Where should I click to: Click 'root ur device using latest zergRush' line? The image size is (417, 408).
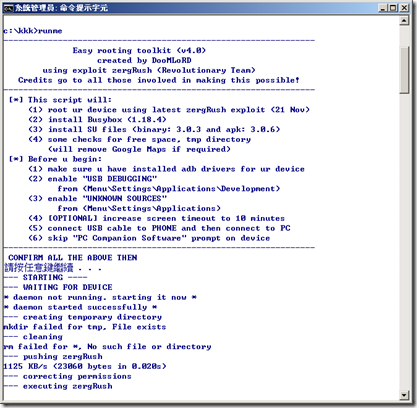(x=169, y=110)
